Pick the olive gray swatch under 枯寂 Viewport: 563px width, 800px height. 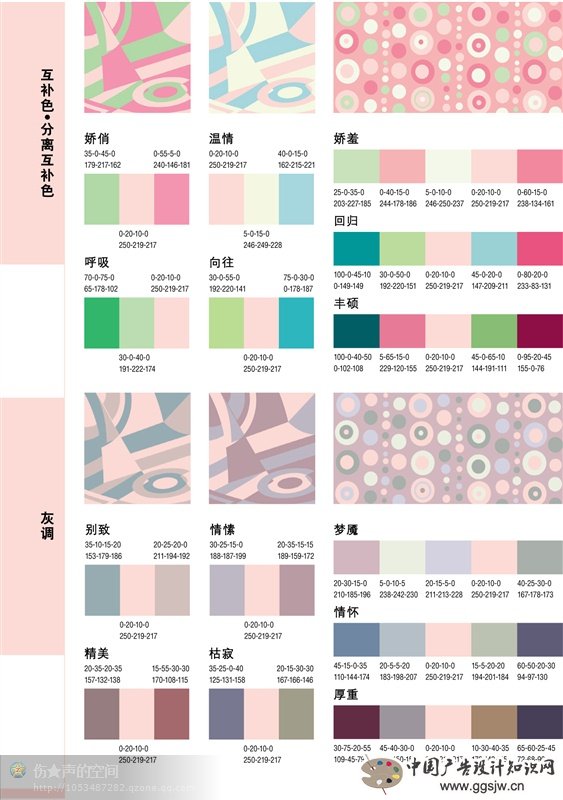coord(296,714)
